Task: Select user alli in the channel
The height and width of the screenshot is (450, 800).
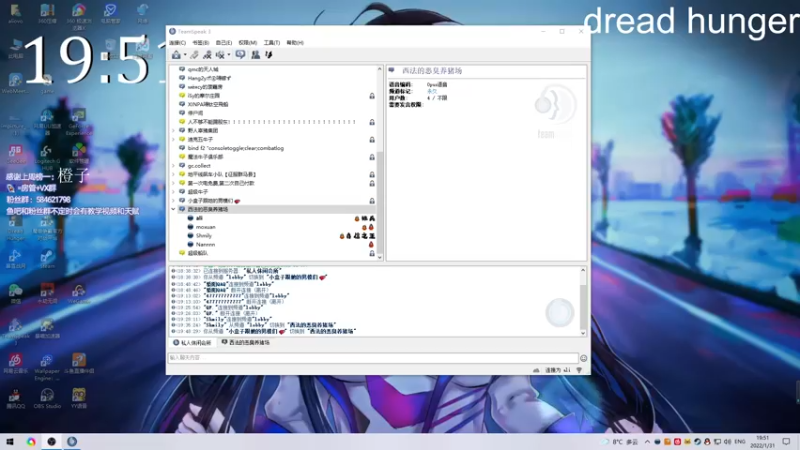Action: [199, 218]
